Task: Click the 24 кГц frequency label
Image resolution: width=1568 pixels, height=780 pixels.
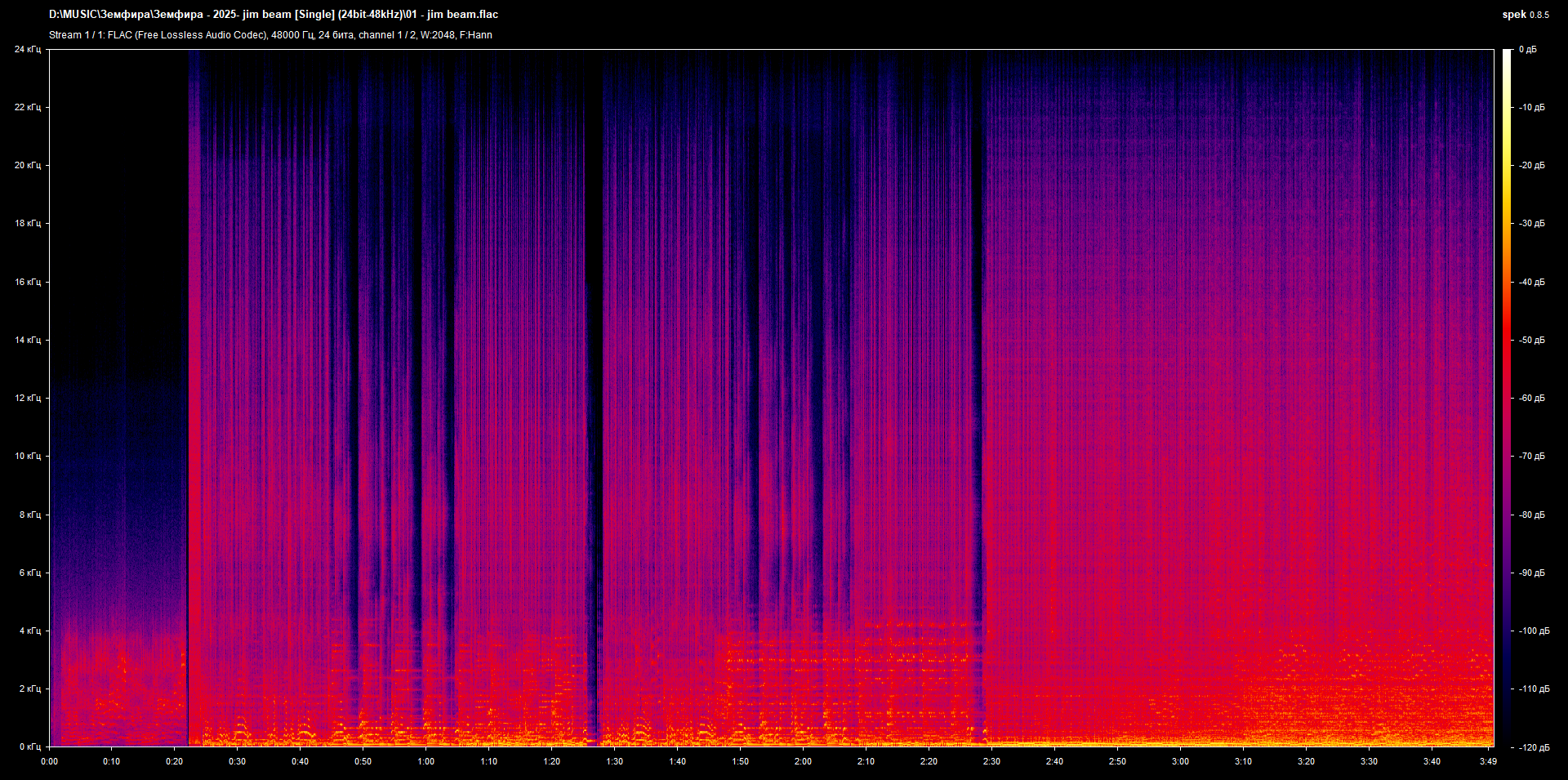Action: [28, 49]
